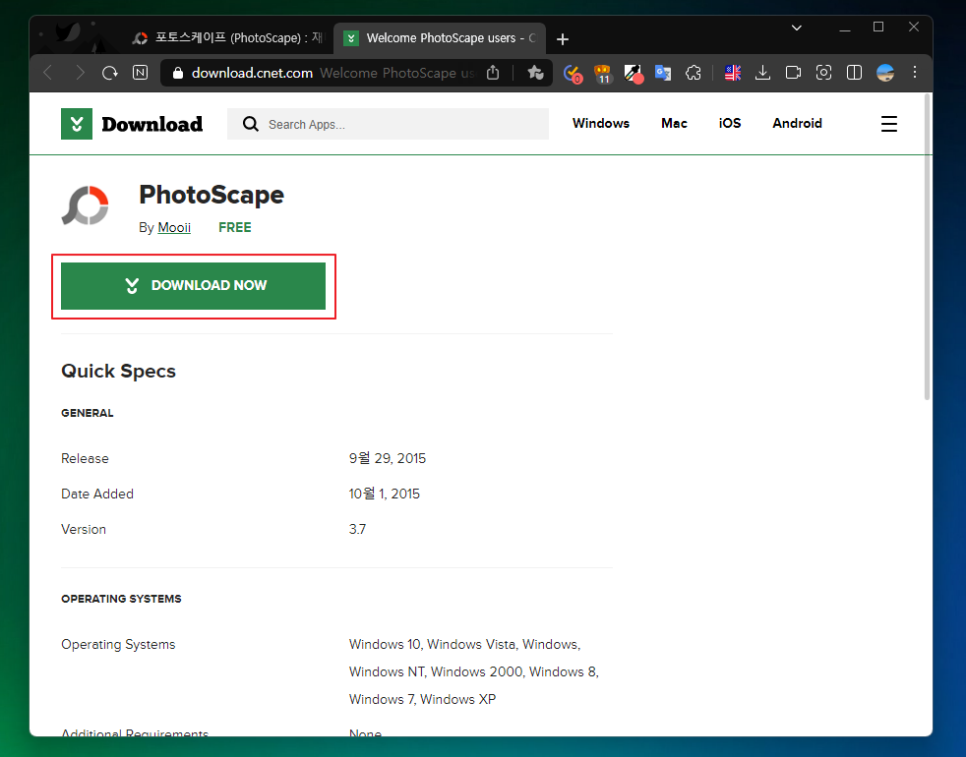Click the search magnifier icon
The image size is (966, 757).
(x=250, y=124)
